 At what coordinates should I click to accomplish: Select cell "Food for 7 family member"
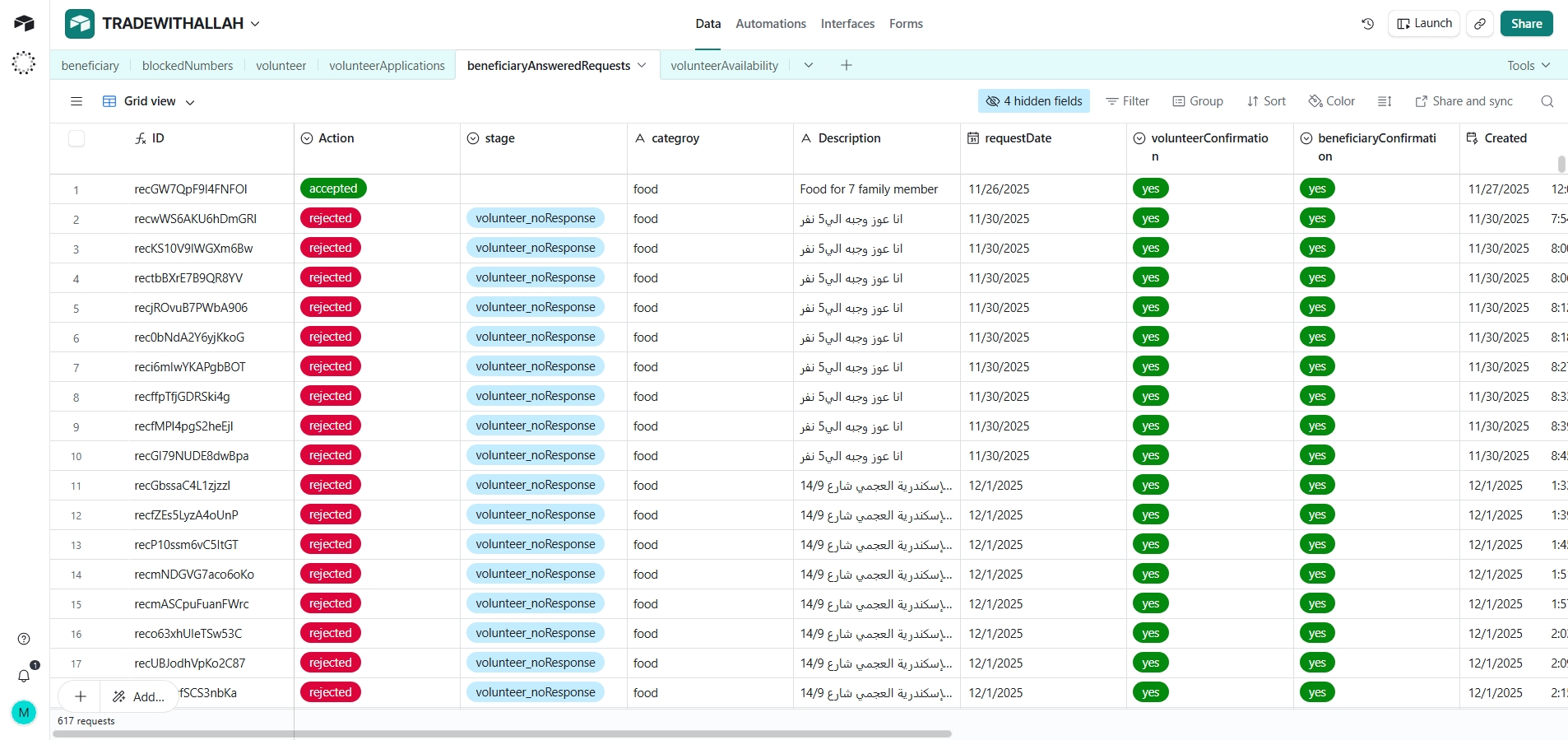[x=877, y=189]
